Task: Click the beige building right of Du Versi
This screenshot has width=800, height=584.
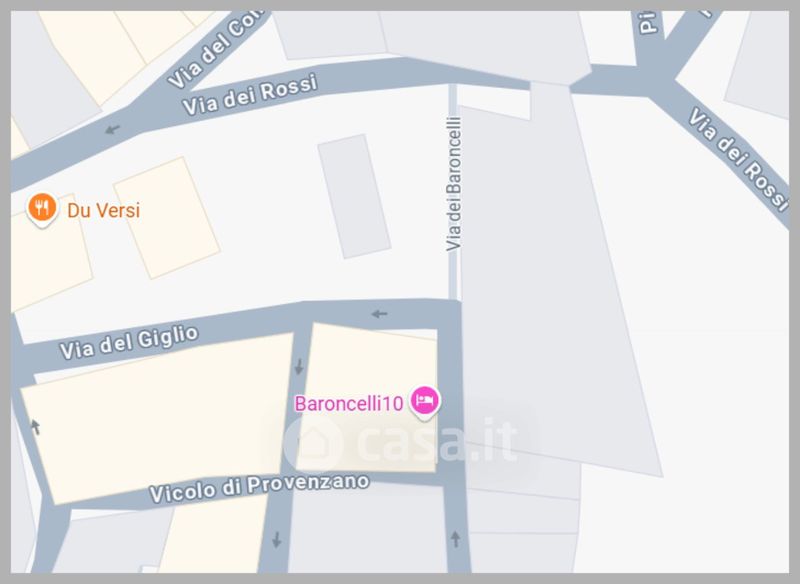Action: click(166, 218)
